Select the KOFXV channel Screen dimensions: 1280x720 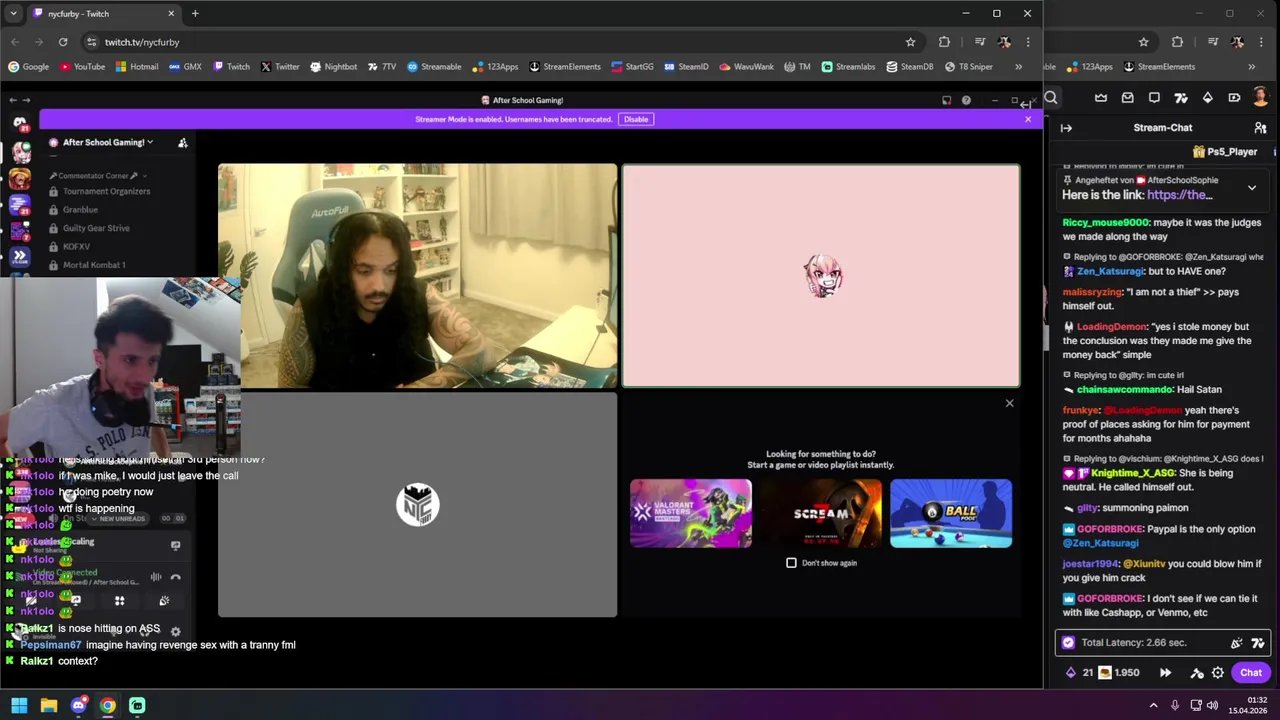coord(76,246)
